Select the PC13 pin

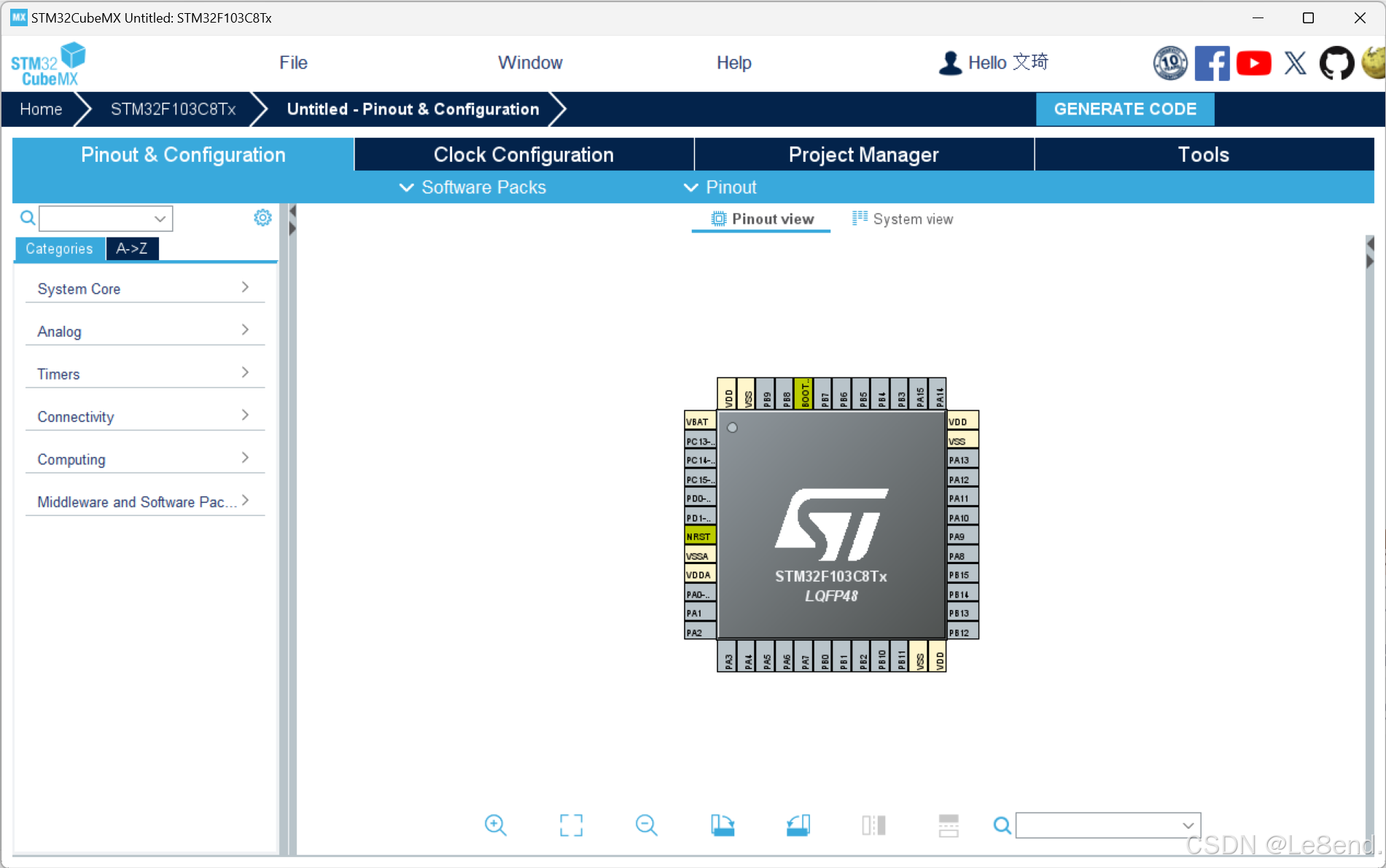tap(700, 441)
